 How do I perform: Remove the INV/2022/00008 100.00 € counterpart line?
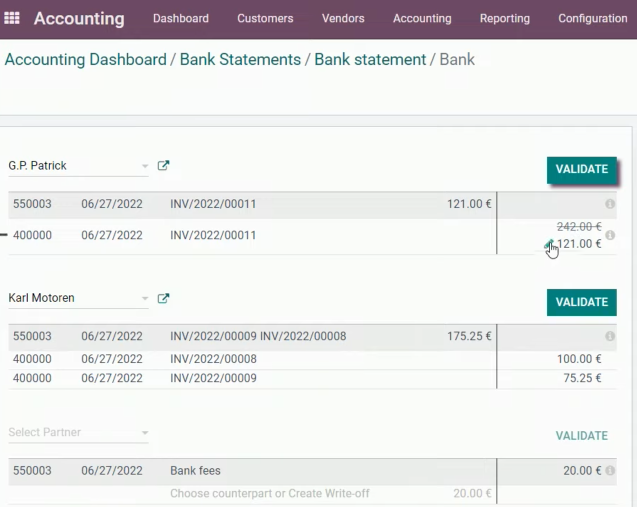tap(312, 359)
